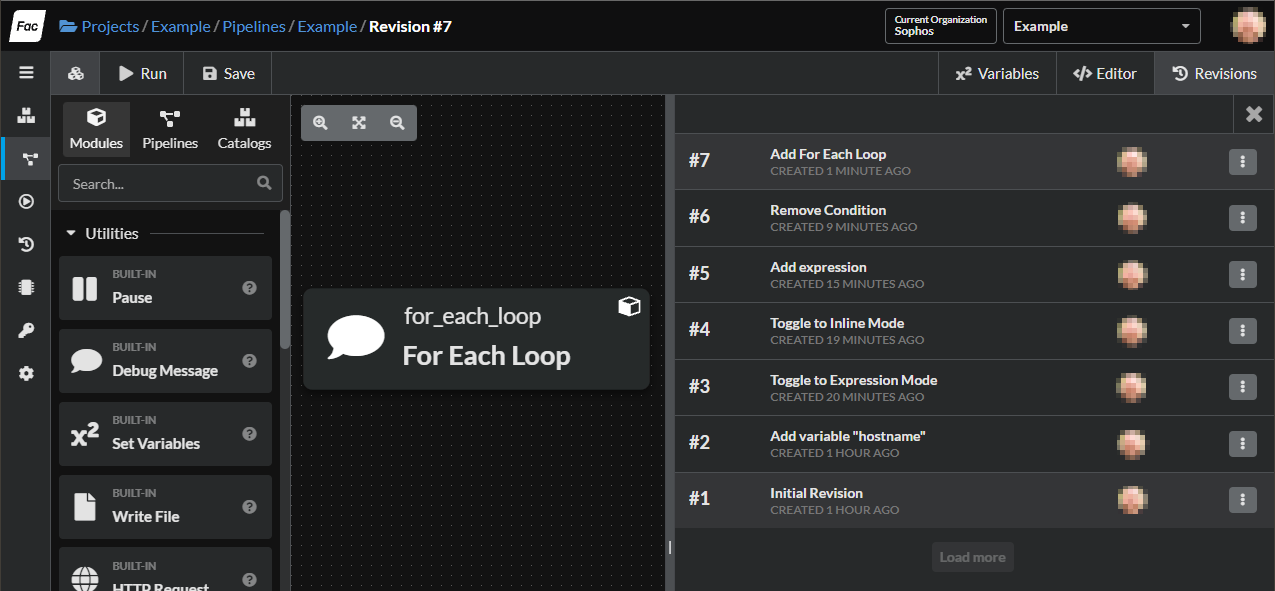Screen dimensions: 1275x591
Task: Switch to the Catalogs tab
Action: [x=244, y=130]
